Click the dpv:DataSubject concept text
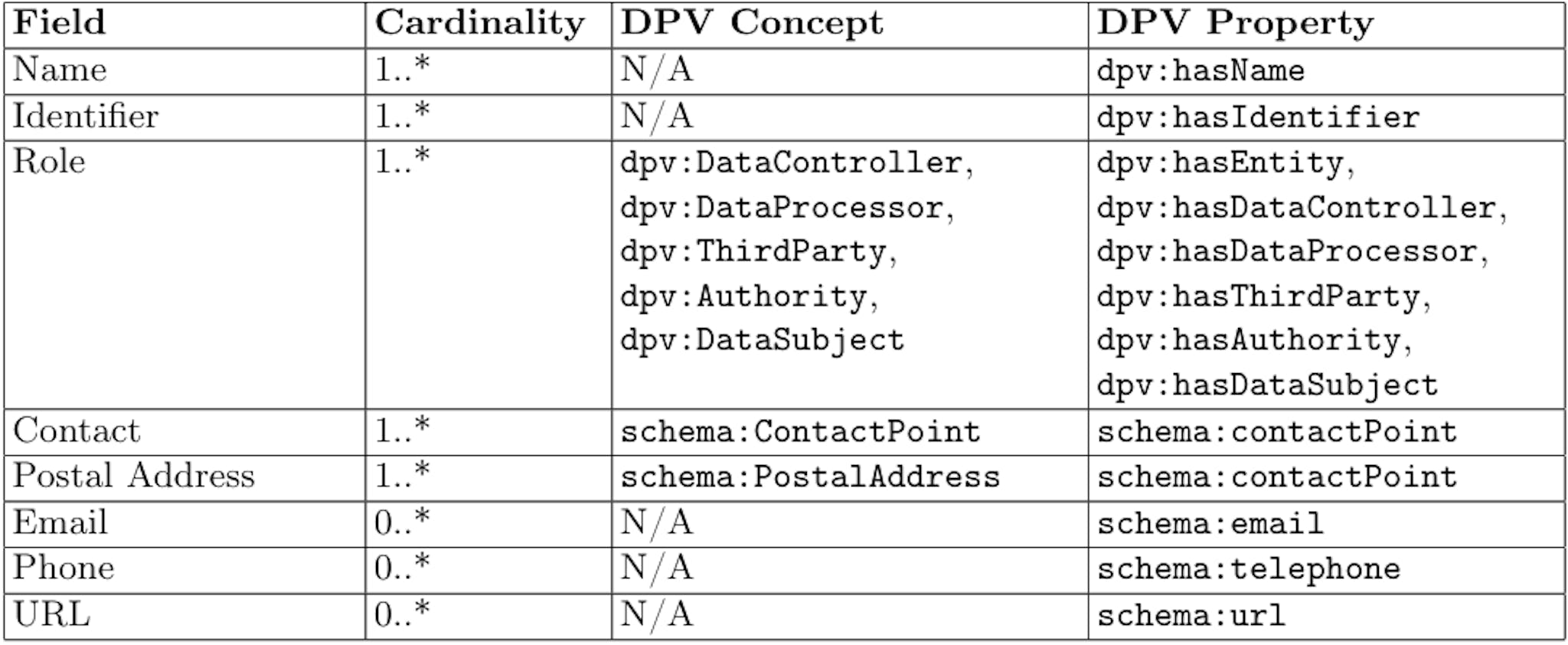Screen dimensions: 1568x645 762,340
